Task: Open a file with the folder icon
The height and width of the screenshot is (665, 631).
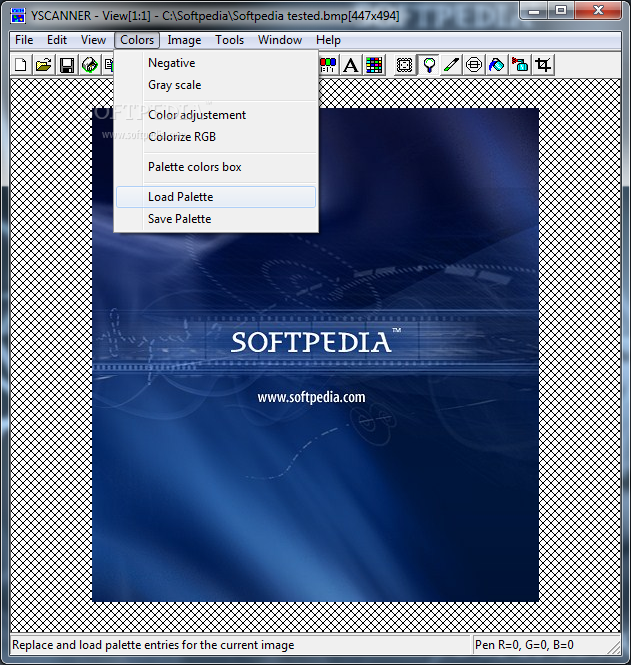Action: click(x=43, y=65)
